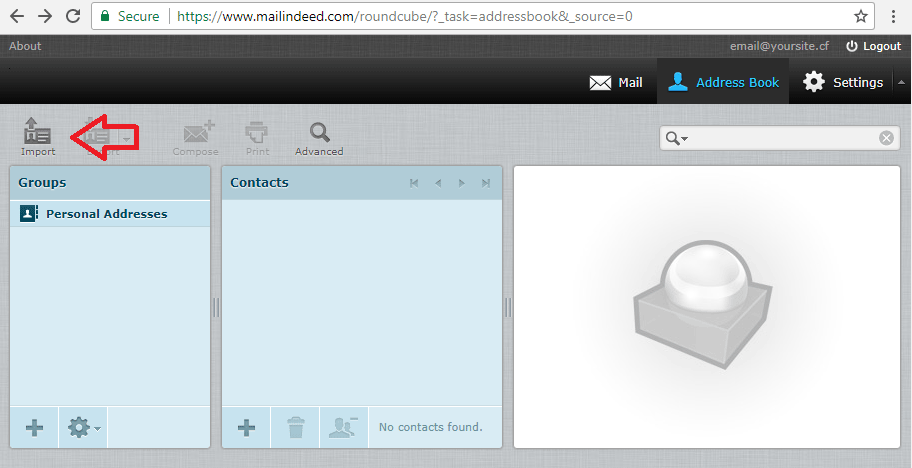912x468 pixels.
Task: Collapse header with small triangle toggle
Action: (901, 83)
